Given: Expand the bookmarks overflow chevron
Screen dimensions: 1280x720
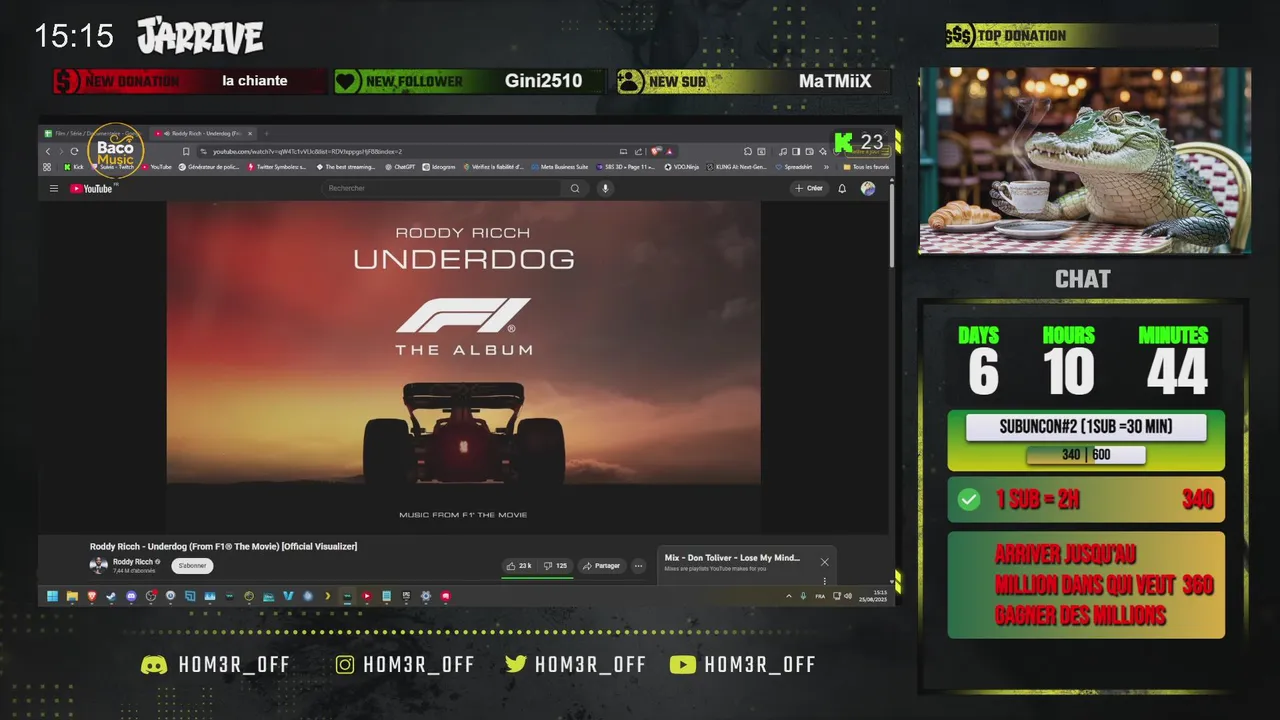Looking at the screenshot, I should [x=826, y=167].
